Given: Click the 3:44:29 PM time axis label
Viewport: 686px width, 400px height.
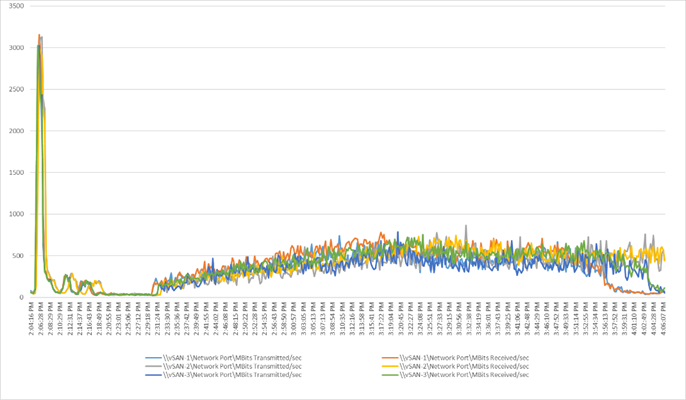Looking at the screenshot, I should point(536,318).
